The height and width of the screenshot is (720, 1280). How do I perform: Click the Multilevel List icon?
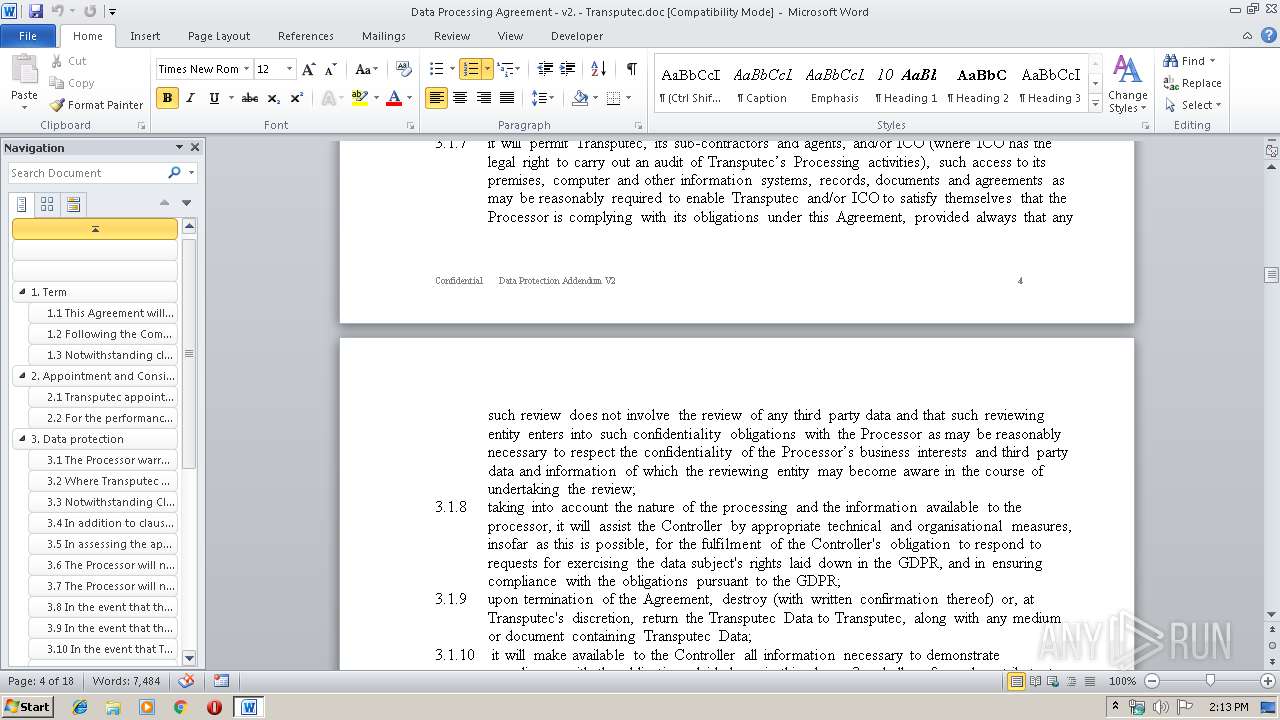pyautogui.click(x=504, y=69)
